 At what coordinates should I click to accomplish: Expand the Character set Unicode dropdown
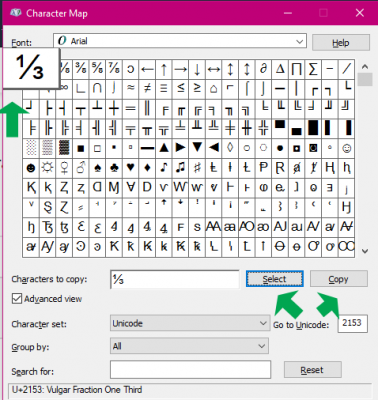point(190,323)
